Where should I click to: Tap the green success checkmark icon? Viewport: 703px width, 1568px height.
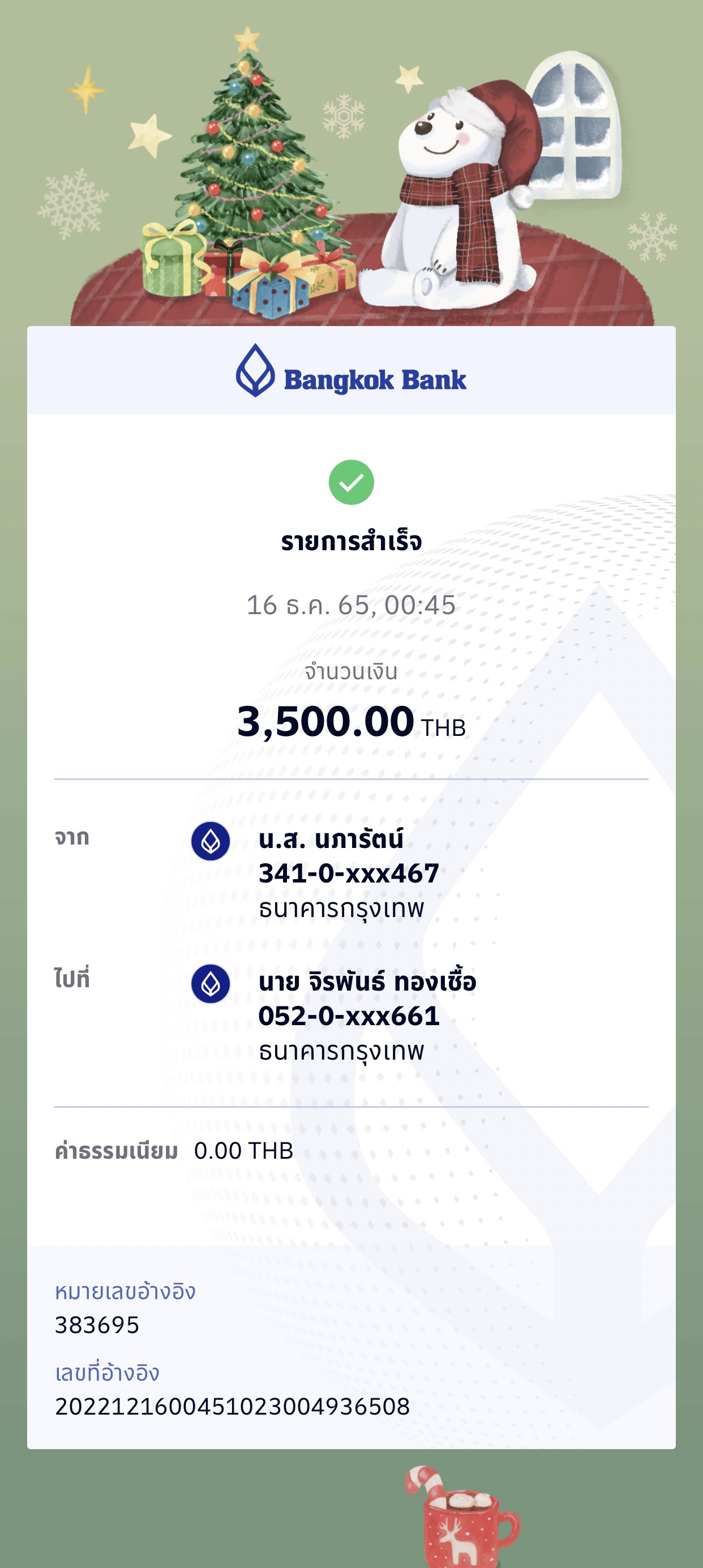[x=351, y=482]
